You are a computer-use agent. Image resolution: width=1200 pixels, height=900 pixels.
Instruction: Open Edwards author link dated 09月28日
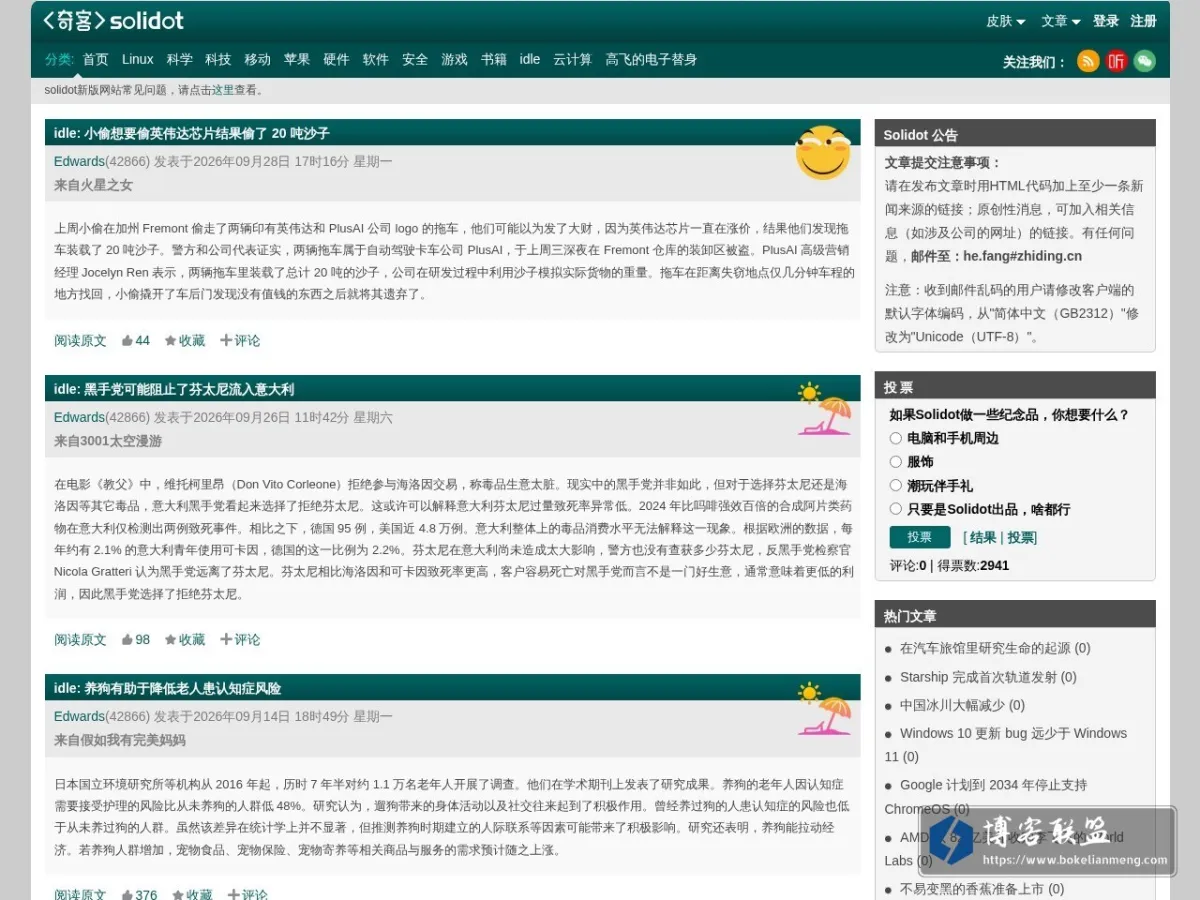(79, 161)
